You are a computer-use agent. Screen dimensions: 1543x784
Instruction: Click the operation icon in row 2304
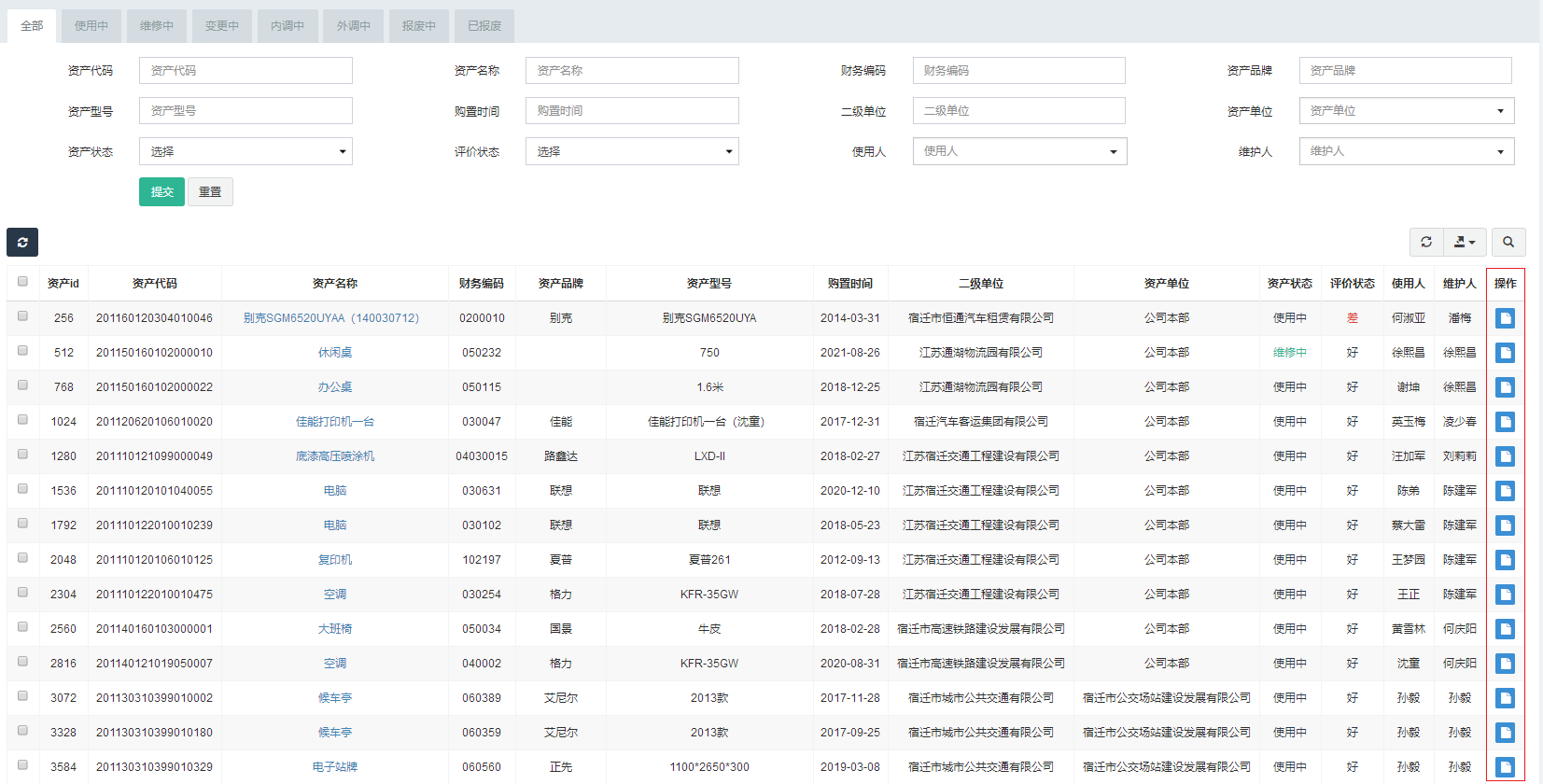pyautogui.click(x=1505, y=595)
